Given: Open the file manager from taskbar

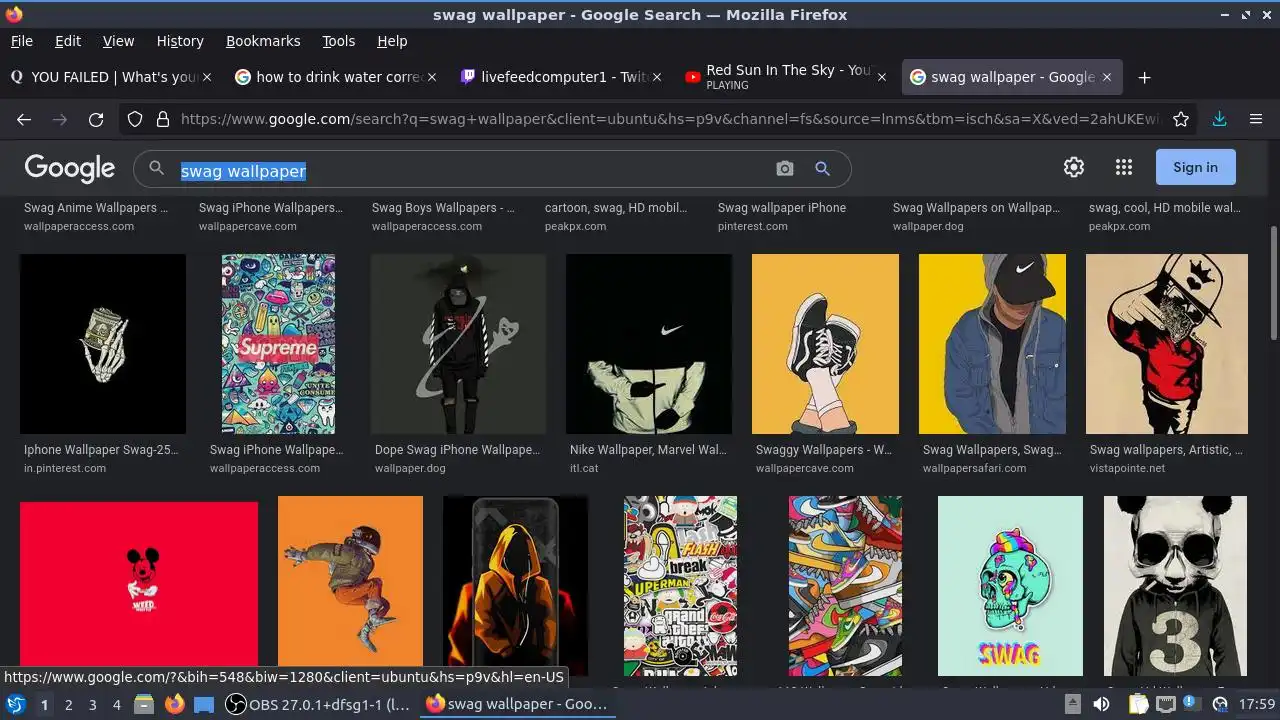Looking at the screenshot, I should click(144, 704).
